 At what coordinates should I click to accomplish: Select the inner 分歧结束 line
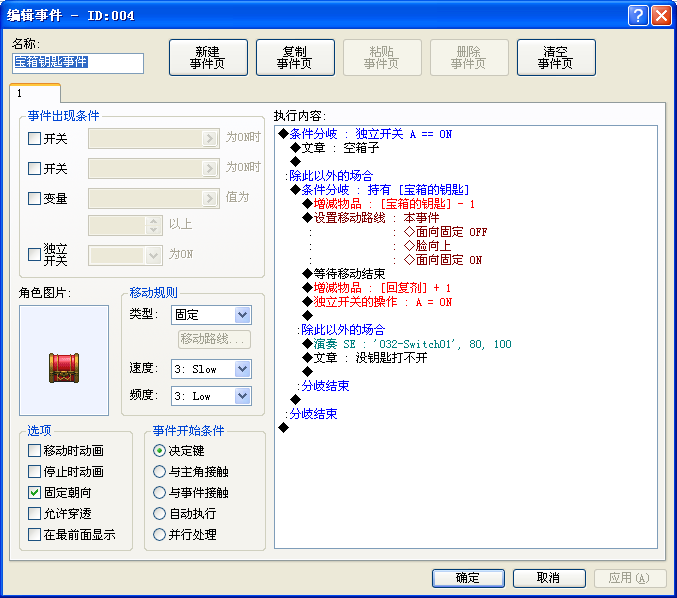(x=323, y=386)
